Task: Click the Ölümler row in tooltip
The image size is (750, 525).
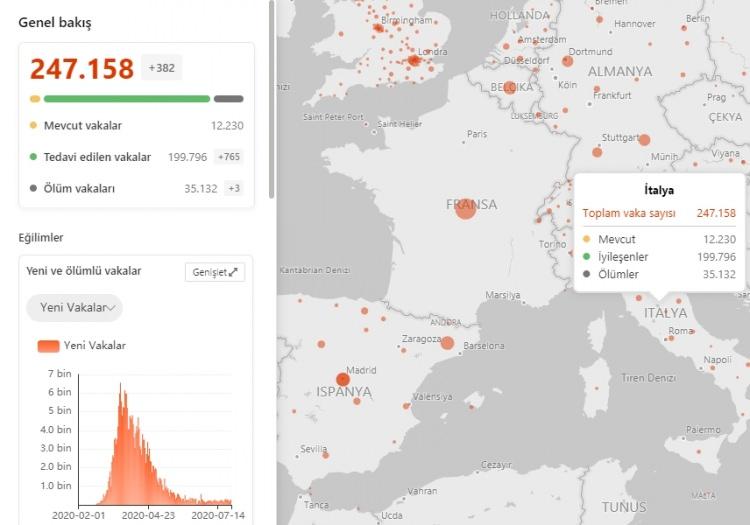Action: point(659,274)
